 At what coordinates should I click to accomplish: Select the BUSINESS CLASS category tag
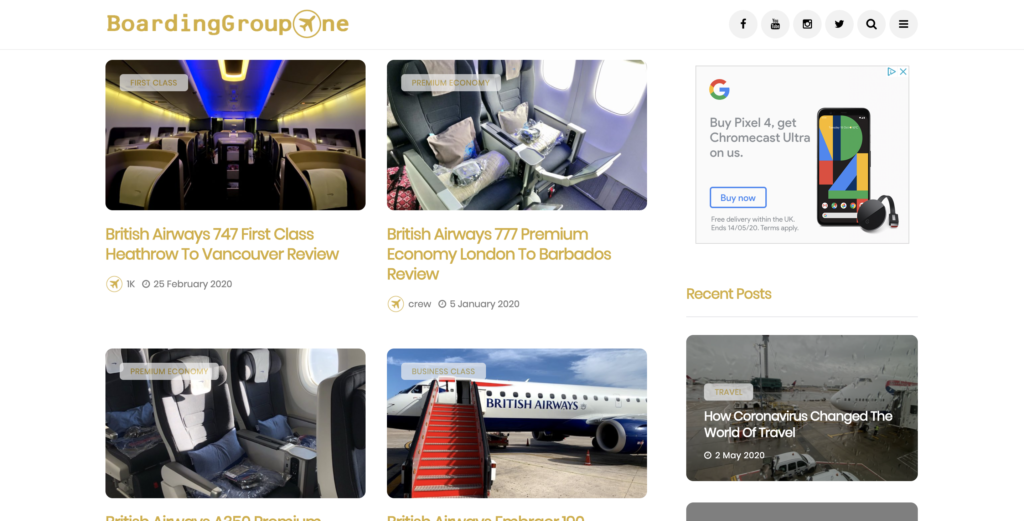tap(443, 371)
